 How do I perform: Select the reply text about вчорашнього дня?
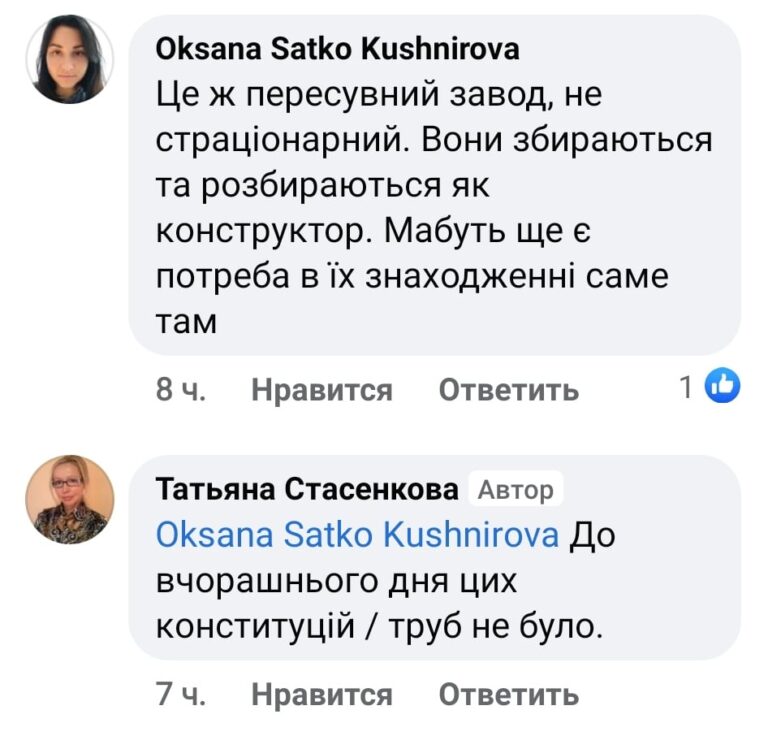[x=385, y=580]
